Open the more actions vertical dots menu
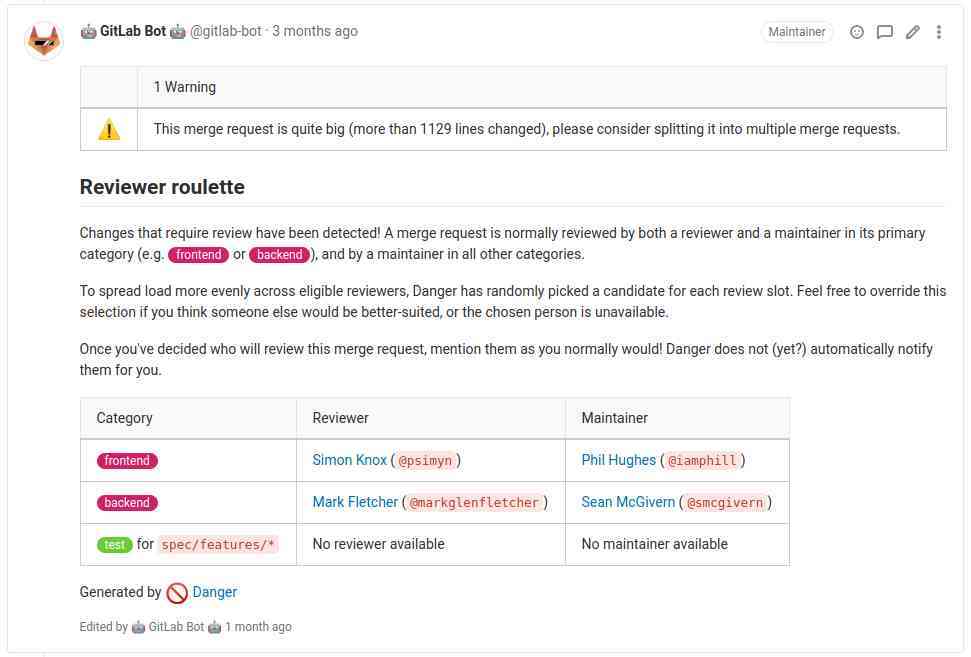The image size is (971, 657). coord(939,32)
